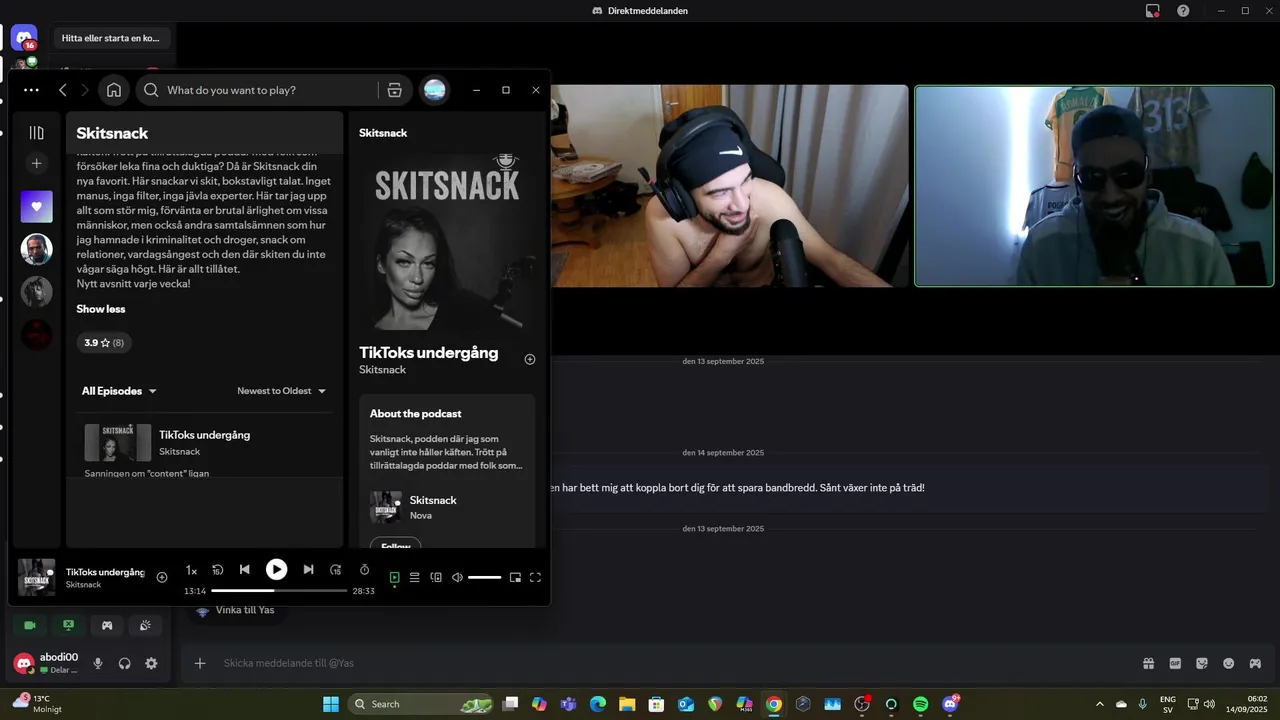
Task: Open Discord soundboard button
Action: [145, 625]
